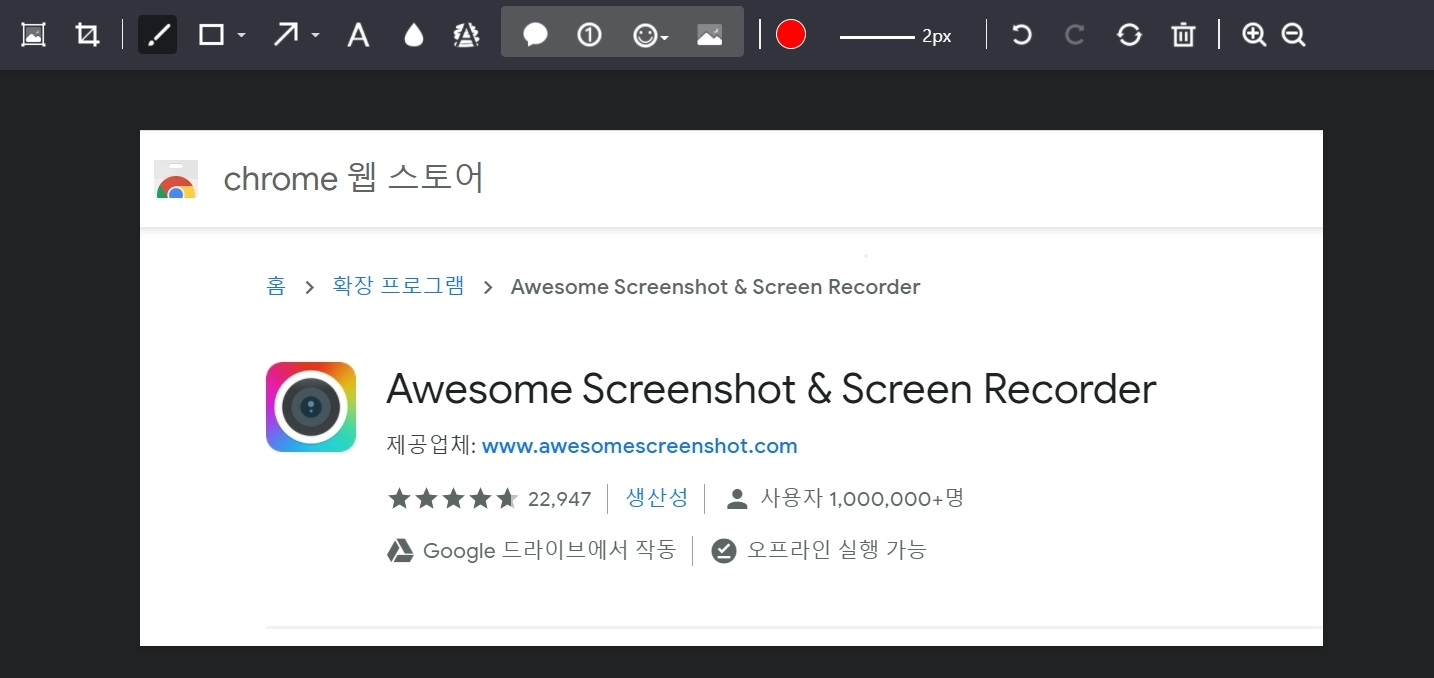Click the offline checkmark circle icon
This screenshot has width=1434, height=678.
tap(724, 551)
